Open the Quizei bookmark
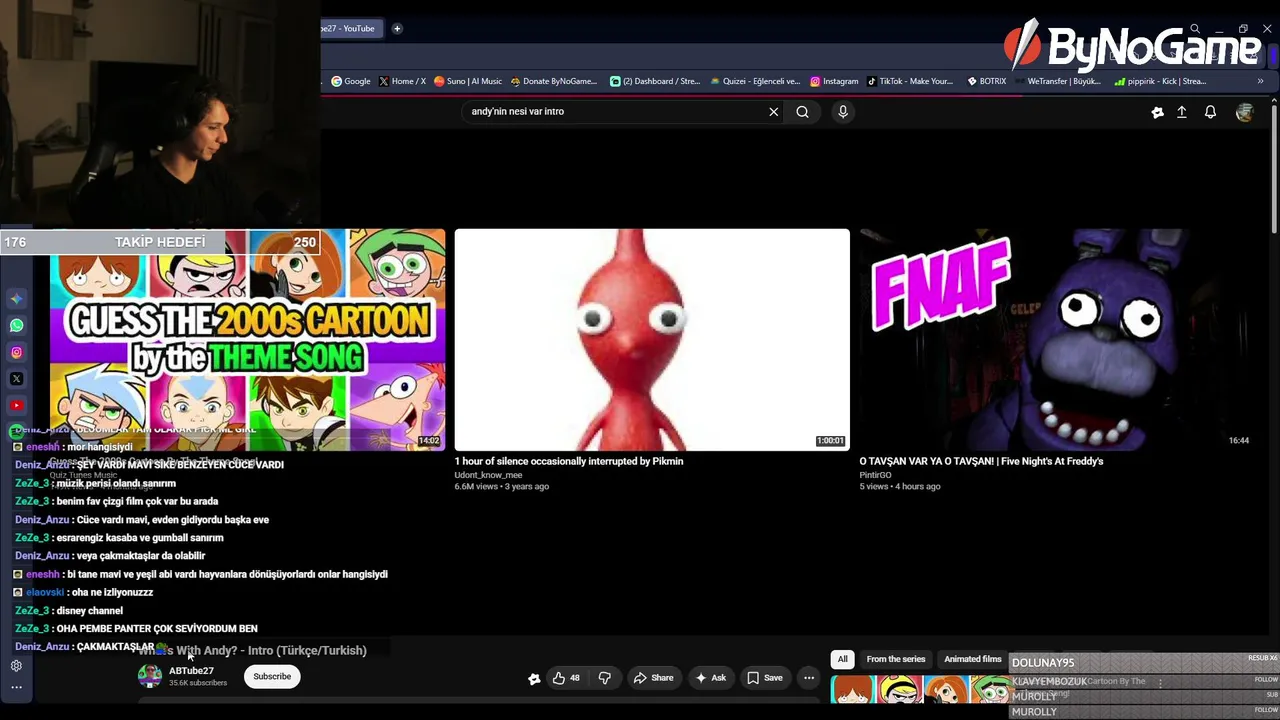Viewport: 1280px width, 720px height. pyautogui.click(x=755, y=81)
